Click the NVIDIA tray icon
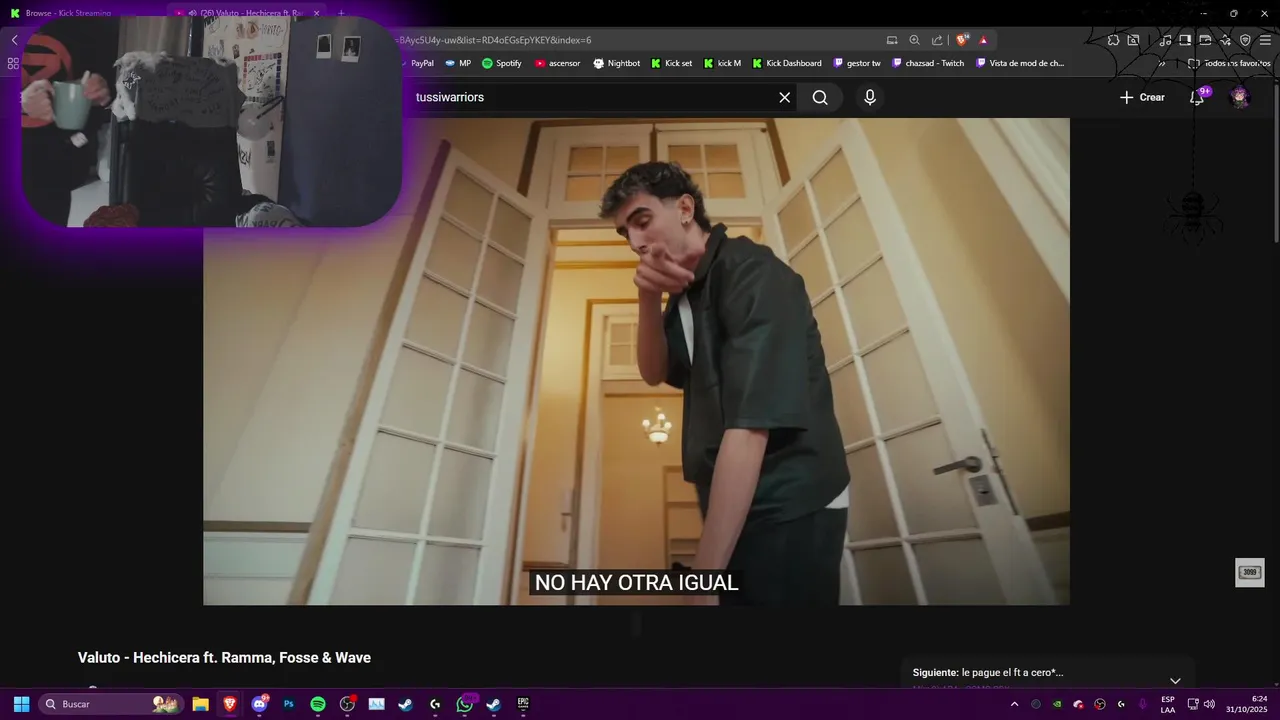Image resolution: width=1280 pixels, height=720 pixels. tap(1057, 704)
